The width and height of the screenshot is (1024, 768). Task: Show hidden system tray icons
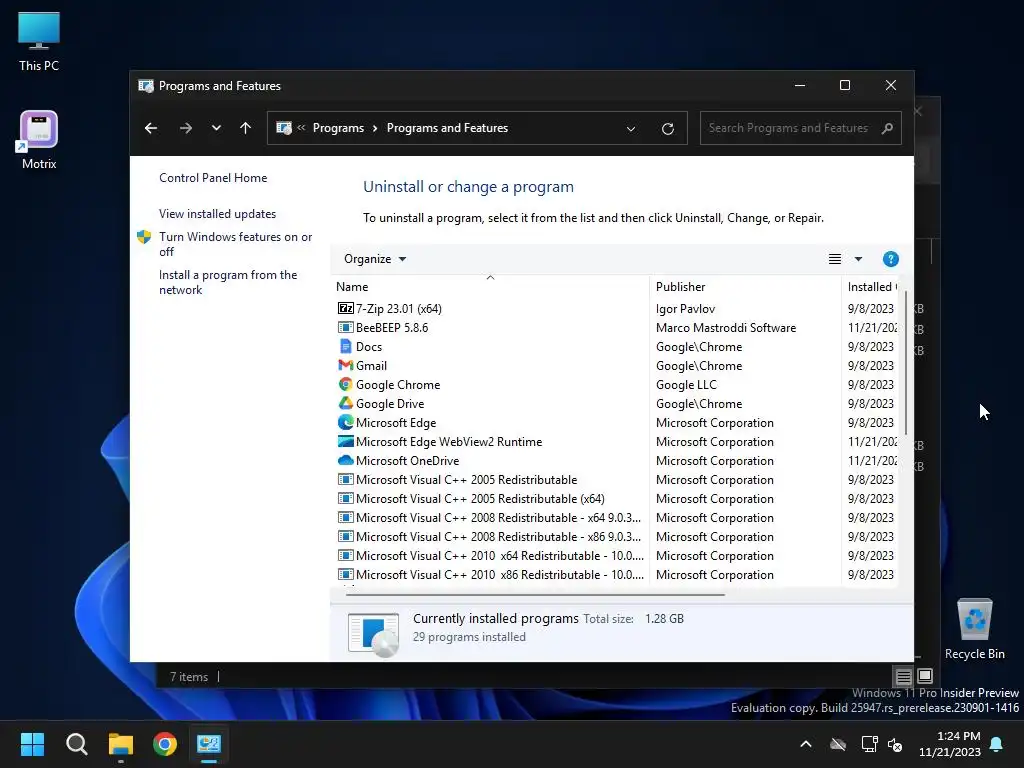click(x=806, y=744)
